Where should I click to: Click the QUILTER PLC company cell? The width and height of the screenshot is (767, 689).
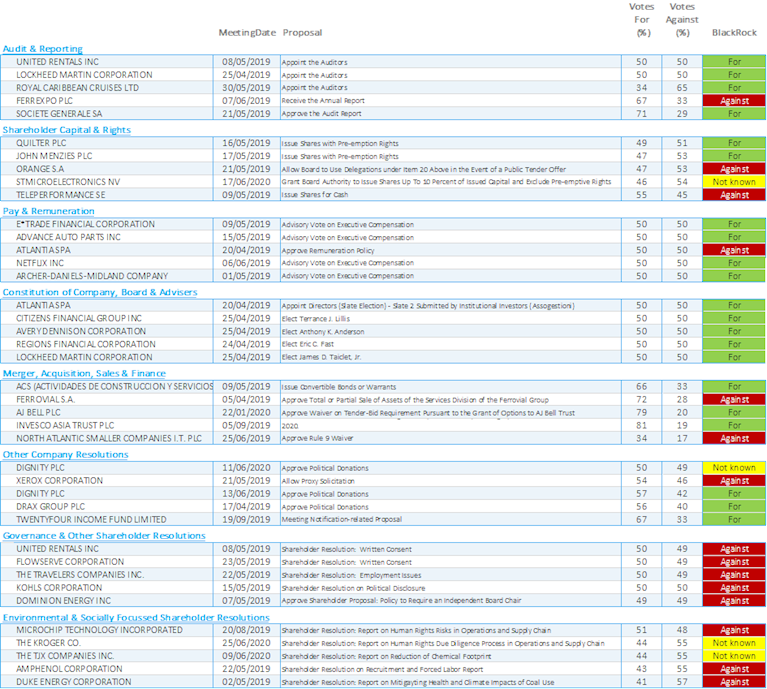107,143
